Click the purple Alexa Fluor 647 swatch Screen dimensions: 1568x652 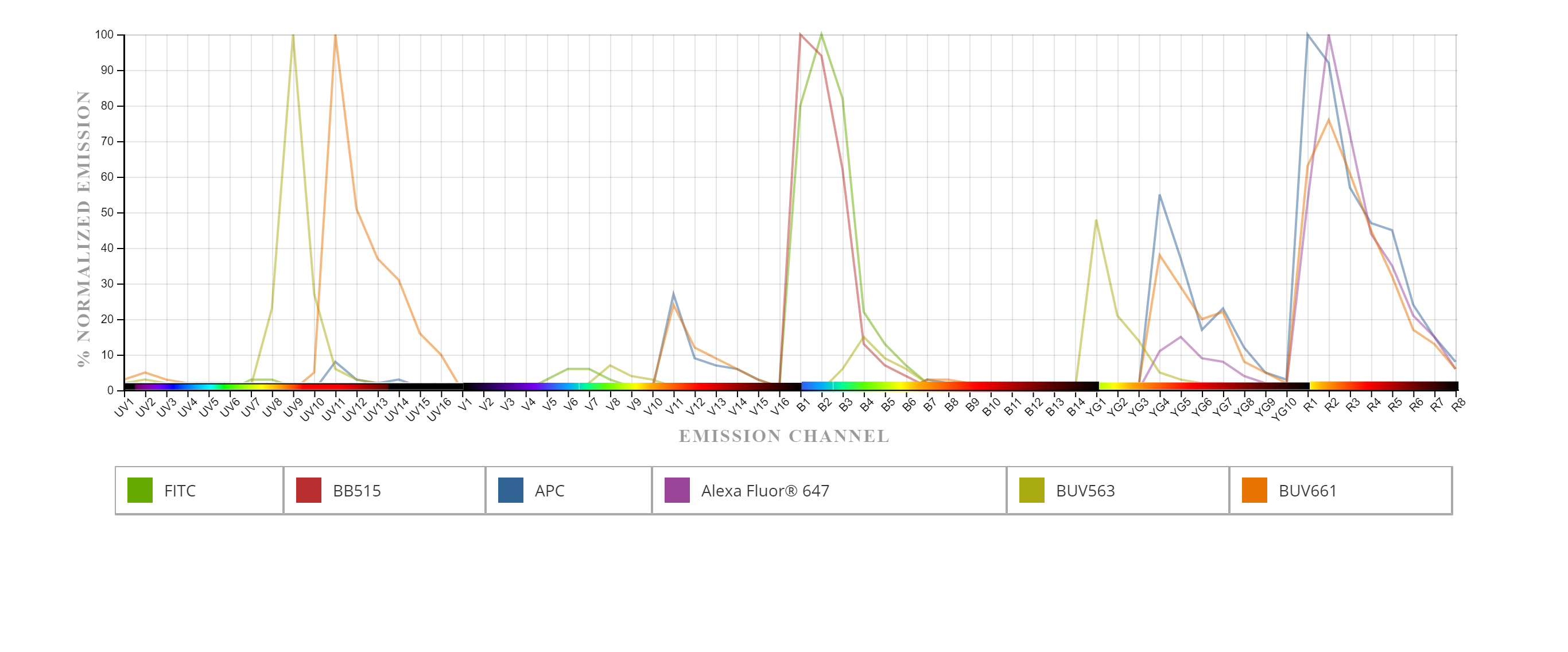click(676, 490)
